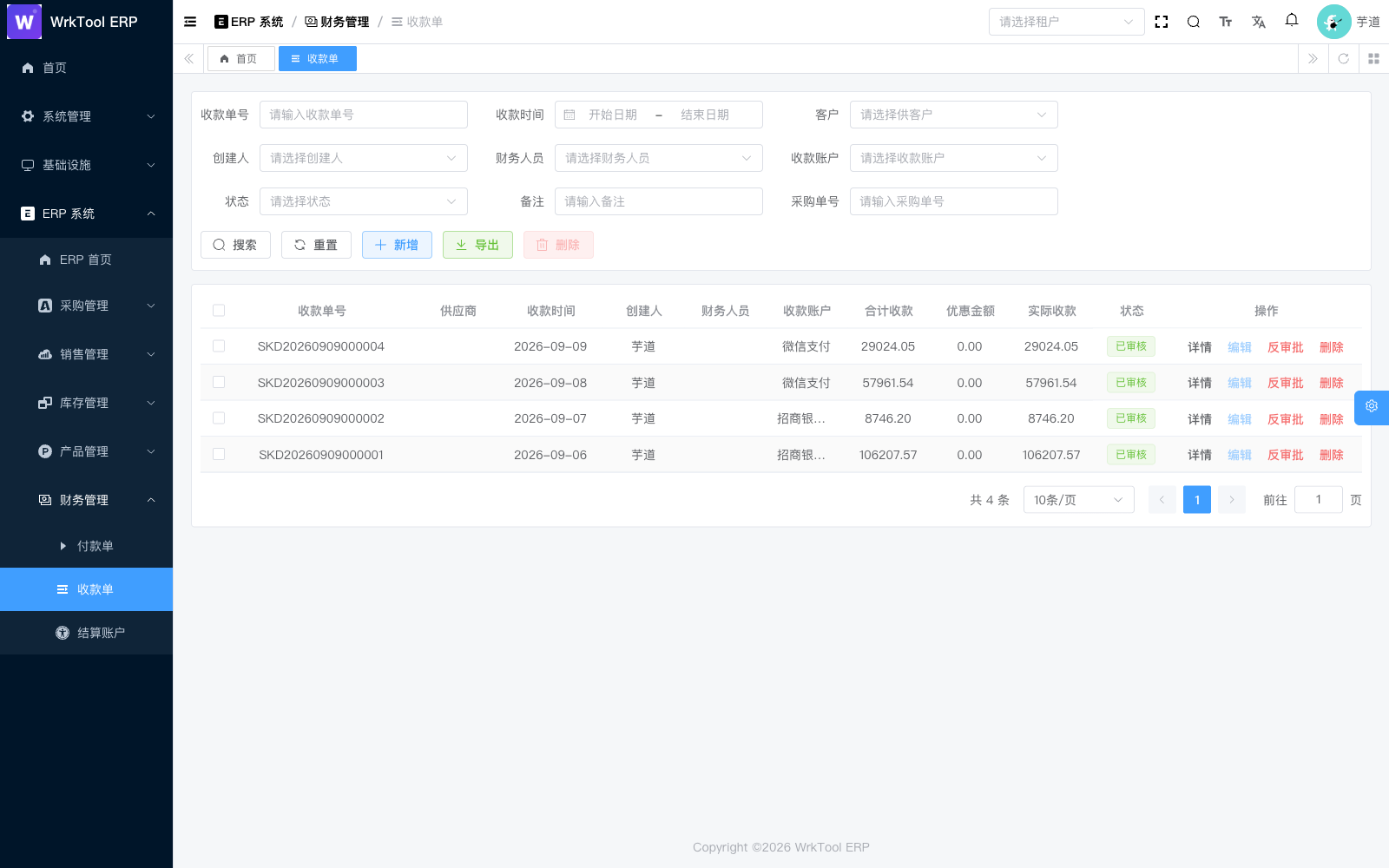Click the 重置 reset button

coord(316,245)
